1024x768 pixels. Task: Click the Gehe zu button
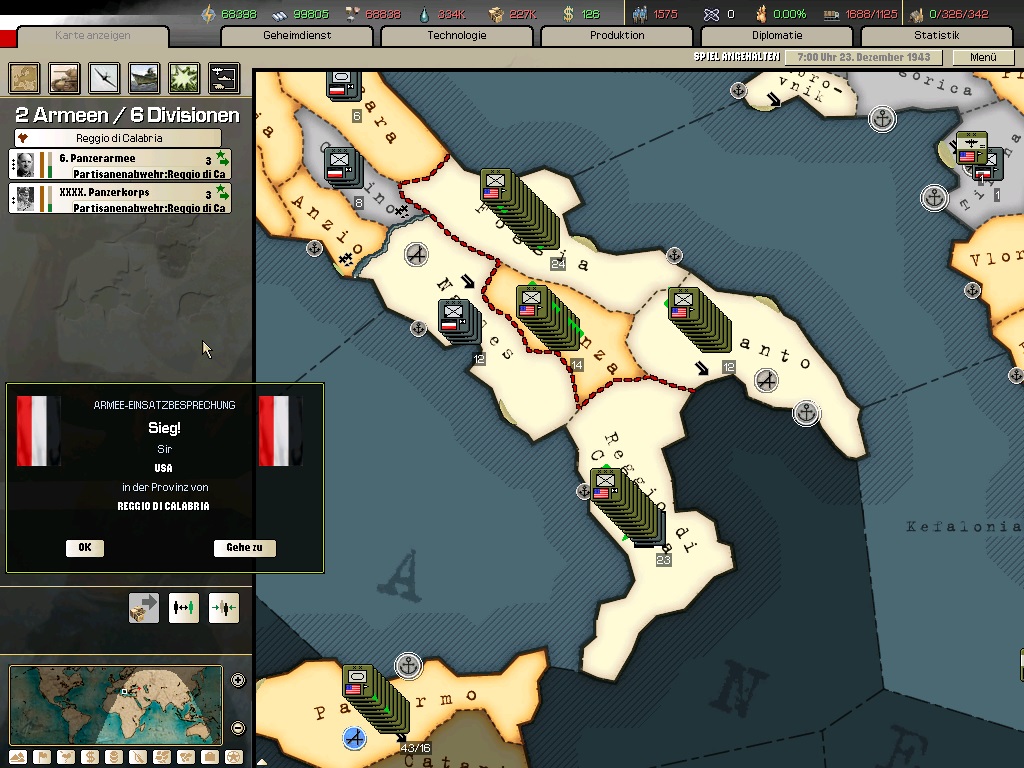(x=244, y=547)
